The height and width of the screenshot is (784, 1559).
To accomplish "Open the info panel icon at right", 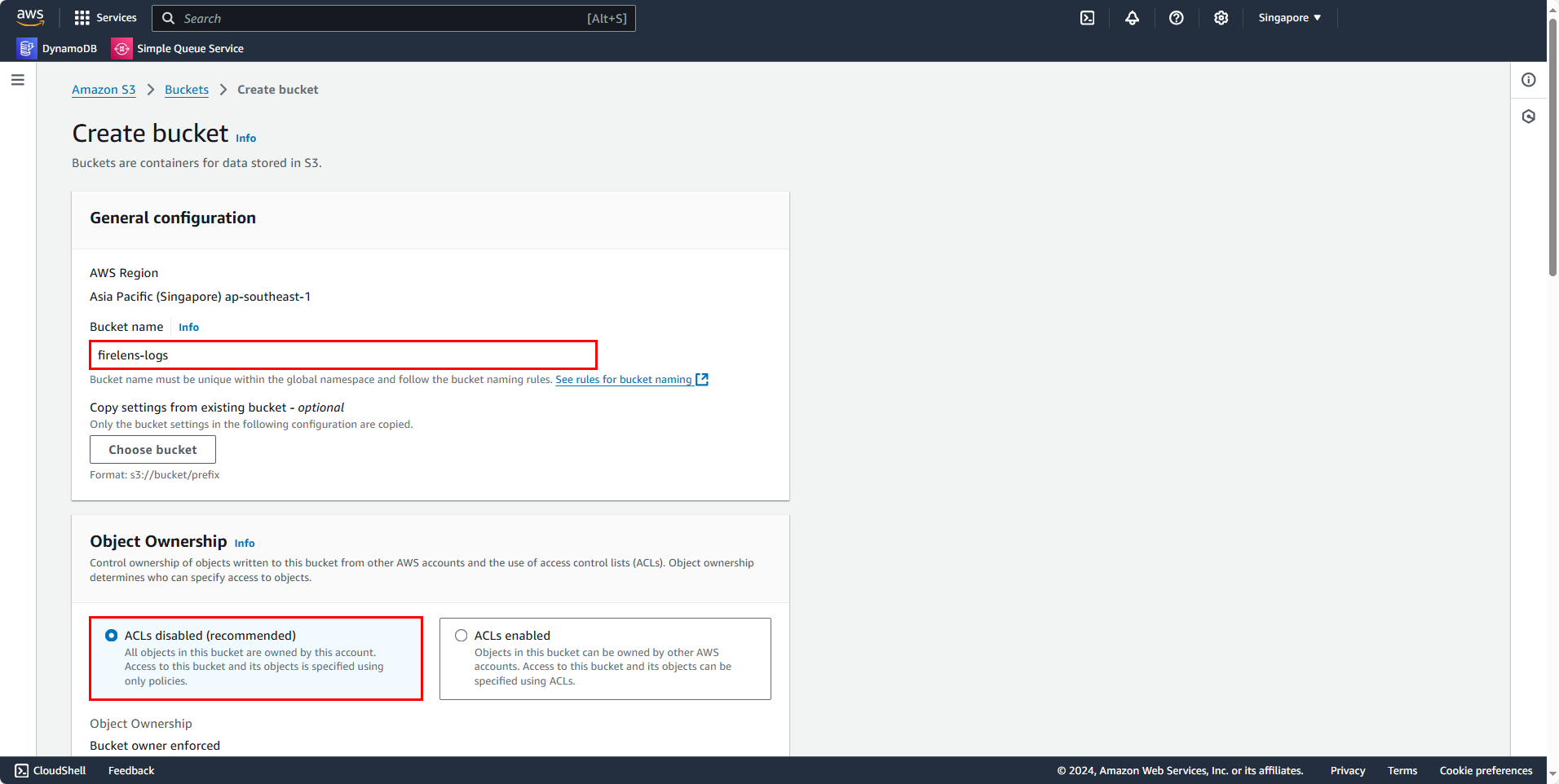I will pos(1529,80).
